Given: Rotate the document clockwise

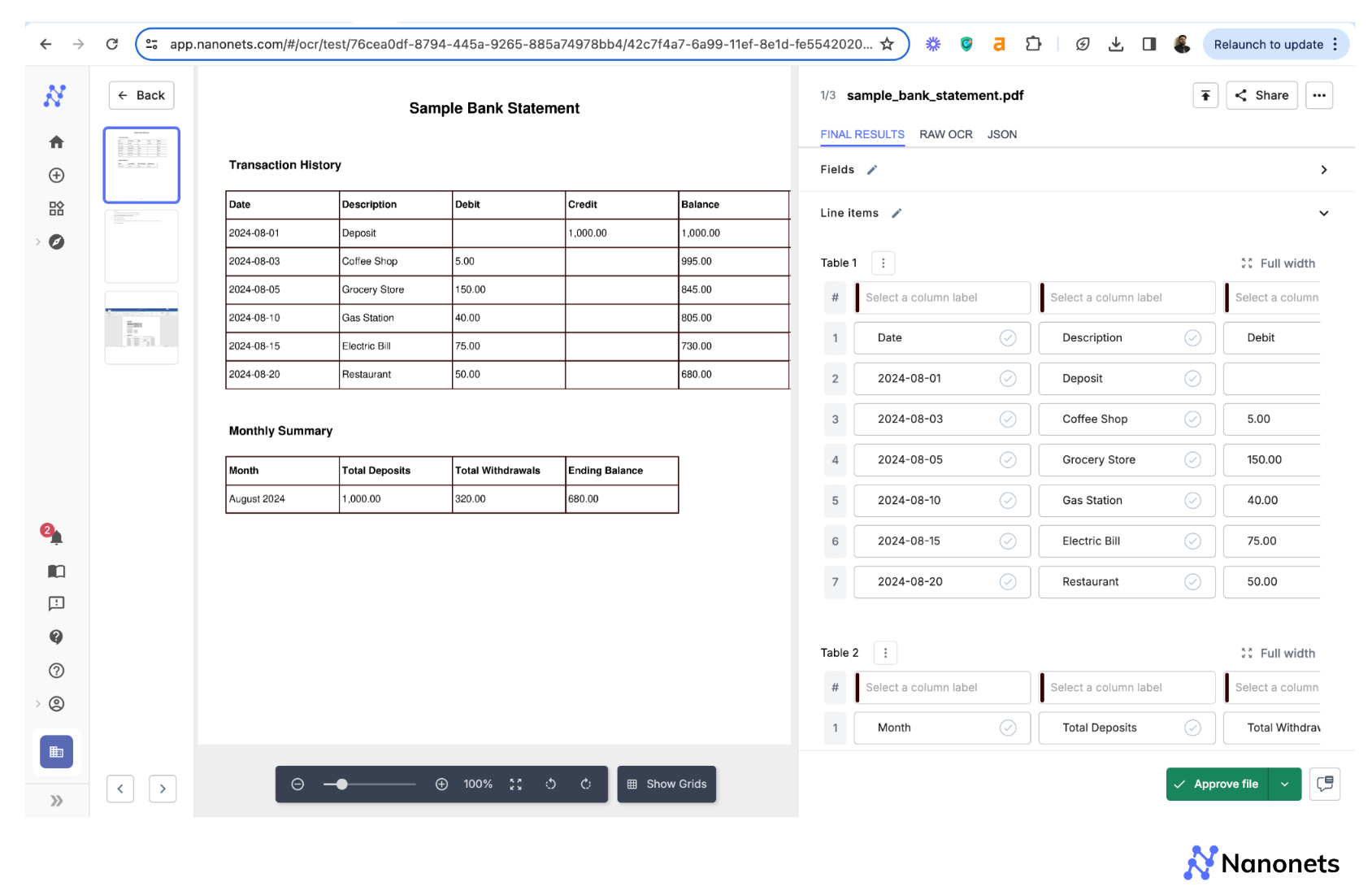Looking at the screenshot, I should pos(586,784).
